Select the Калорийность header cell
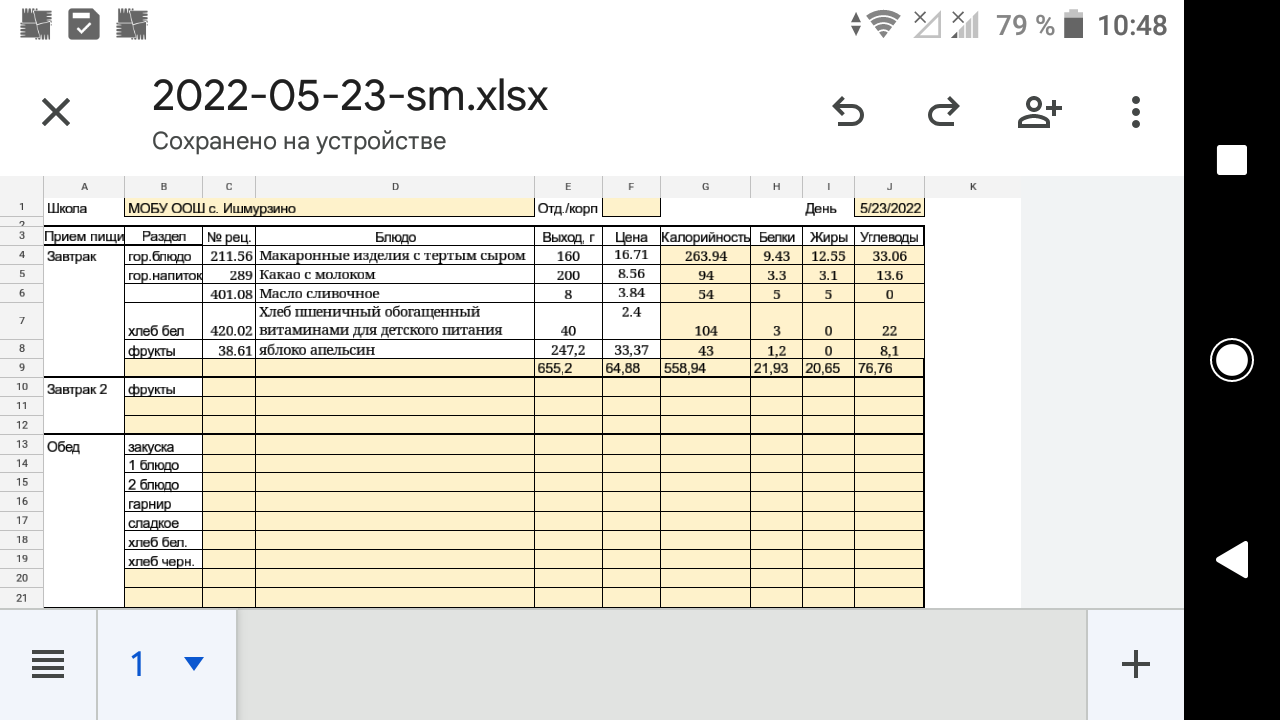The height and width of the screenshot is (720, 1280). pyautogui.click(x=705, y=237)
